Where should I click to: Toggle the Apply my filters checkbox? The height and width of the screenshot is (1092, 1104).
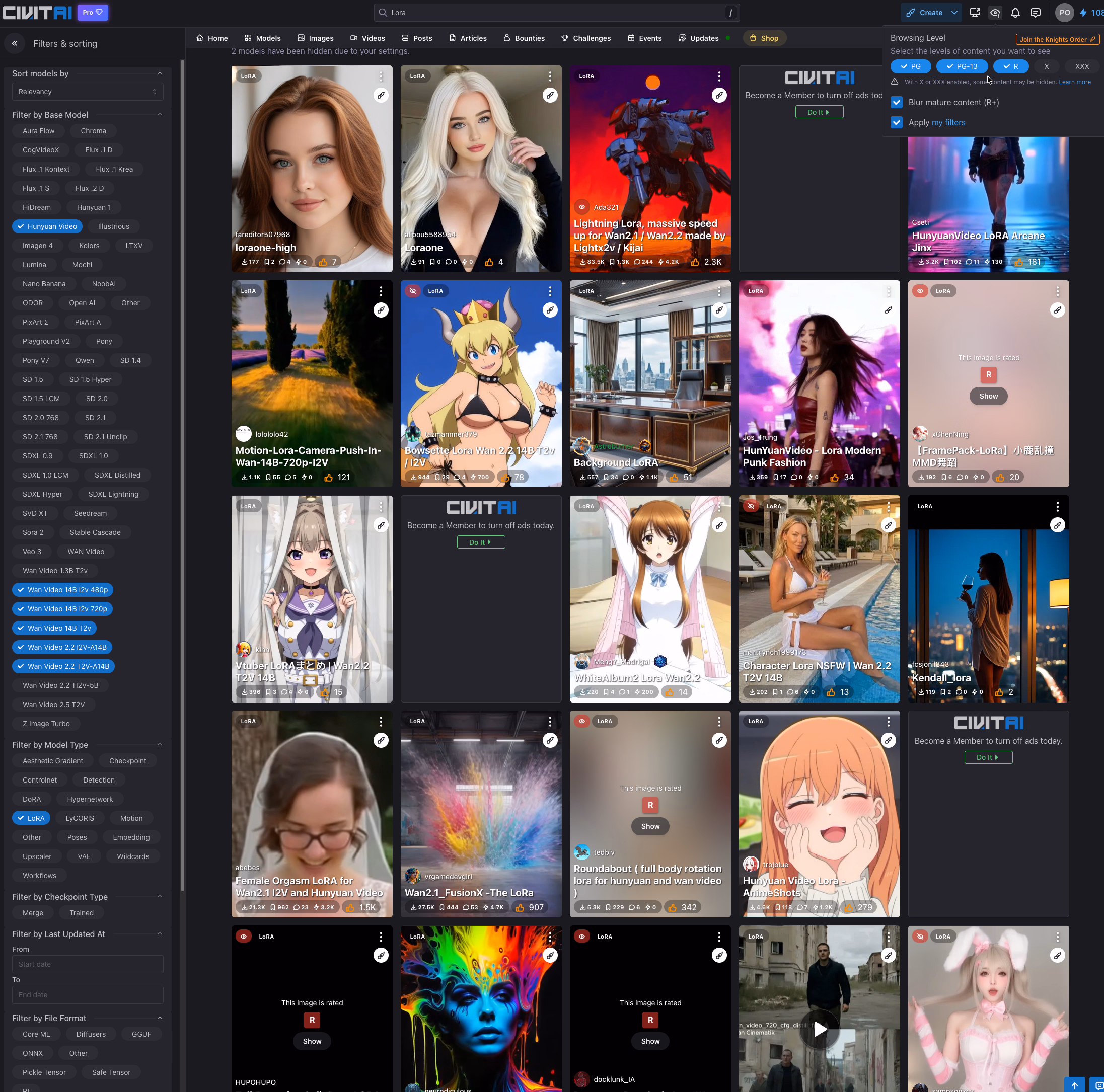click(x=896, y=122)
